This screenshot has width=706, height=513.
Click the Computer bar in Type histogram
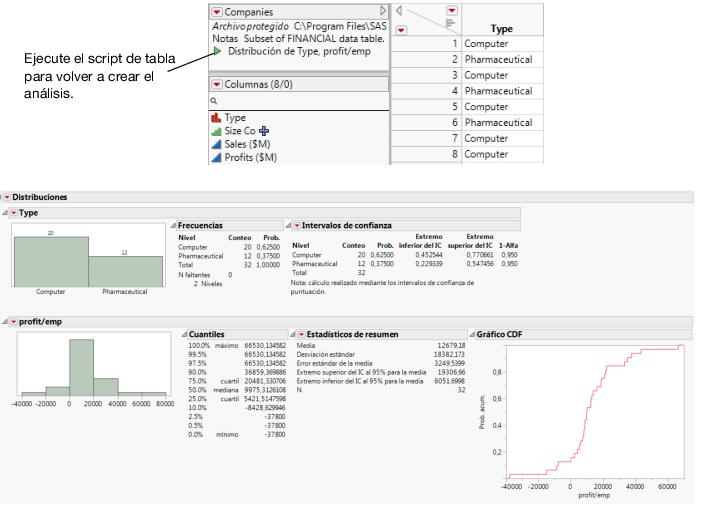point(51,262)
